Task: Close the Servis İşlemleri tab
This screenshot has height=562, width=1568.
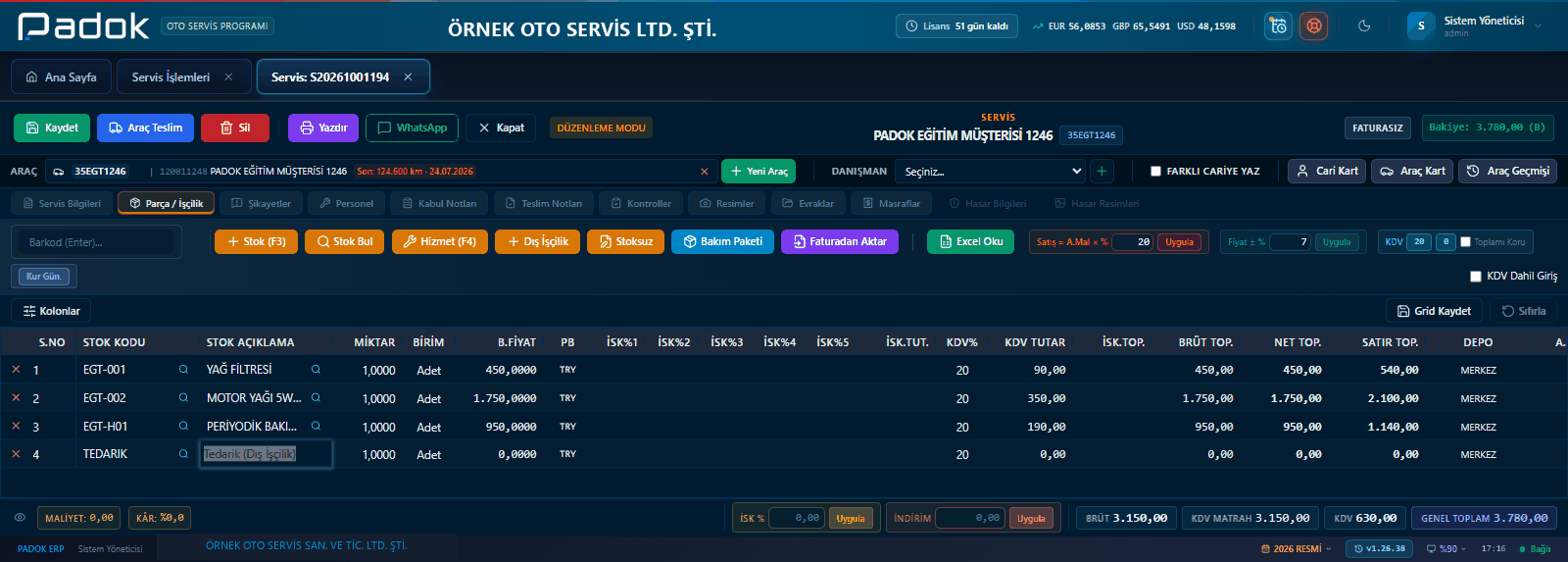Action: pyautogui.click(x=228, y=77)
